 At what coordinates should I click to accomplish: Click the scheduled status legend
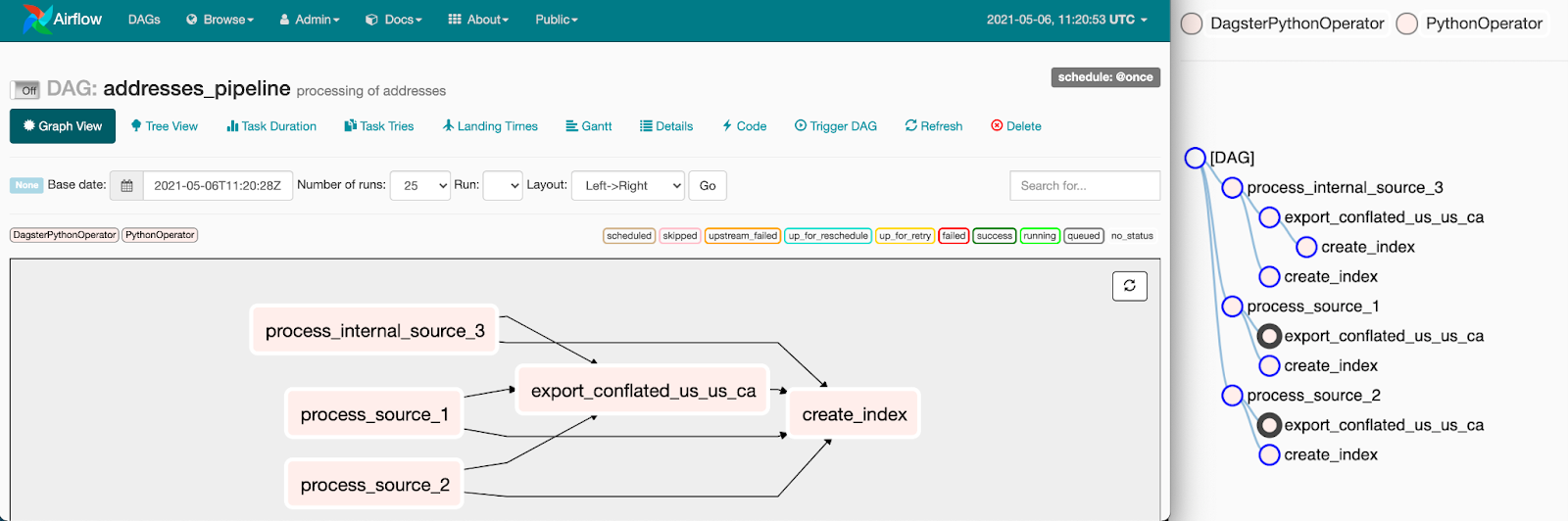click(629, 236)
